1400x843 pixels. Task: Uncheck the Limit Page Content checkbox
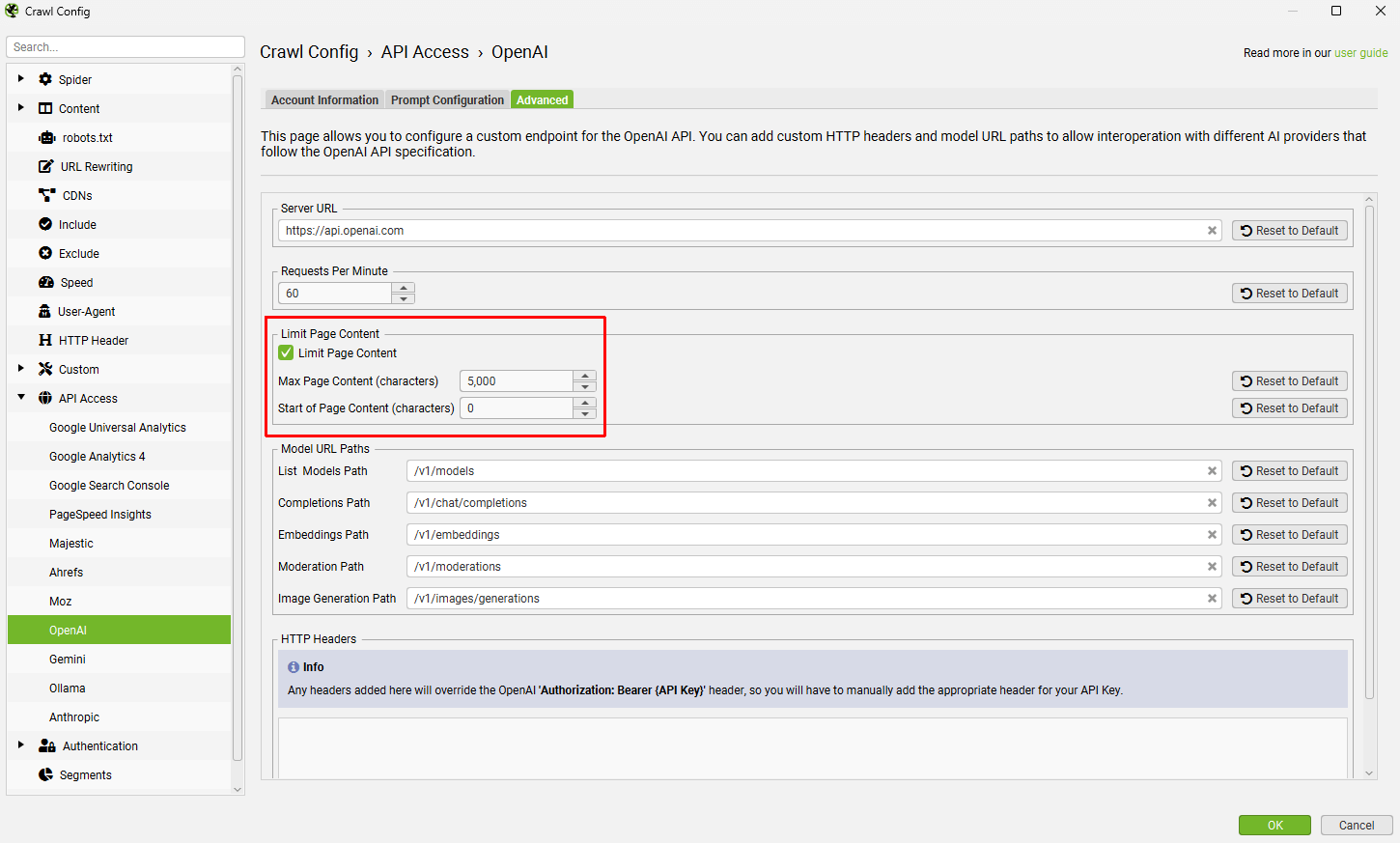coord(286,352)
